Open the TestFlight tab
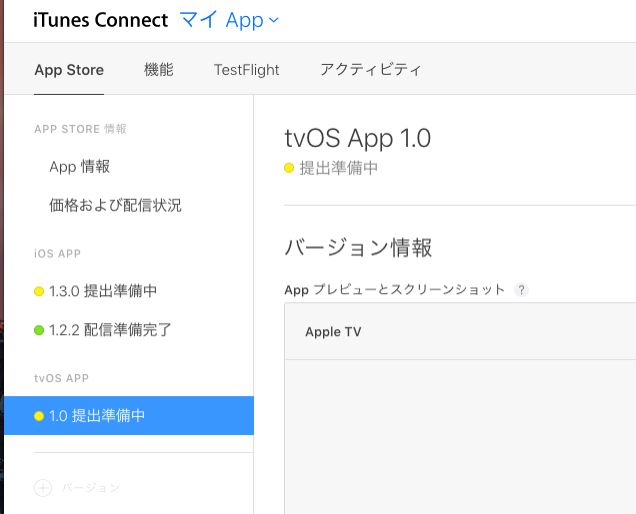The width and height of the screenshot is (636, 514). [247, 70]
